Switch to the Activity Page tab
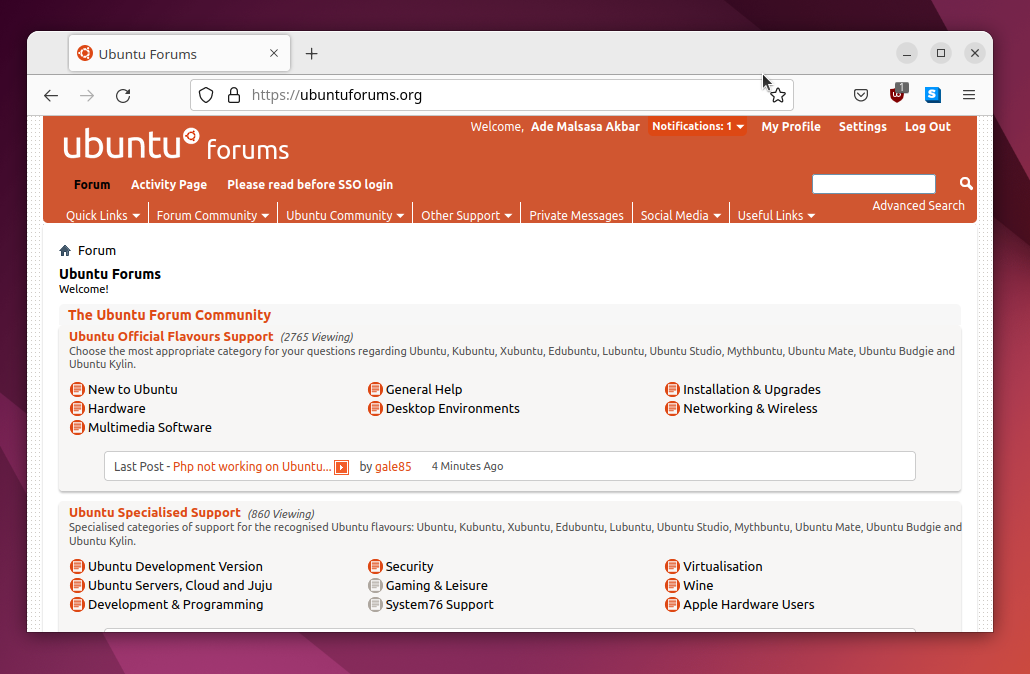Screen dimensions: 1030x674 tap(169, 185)
